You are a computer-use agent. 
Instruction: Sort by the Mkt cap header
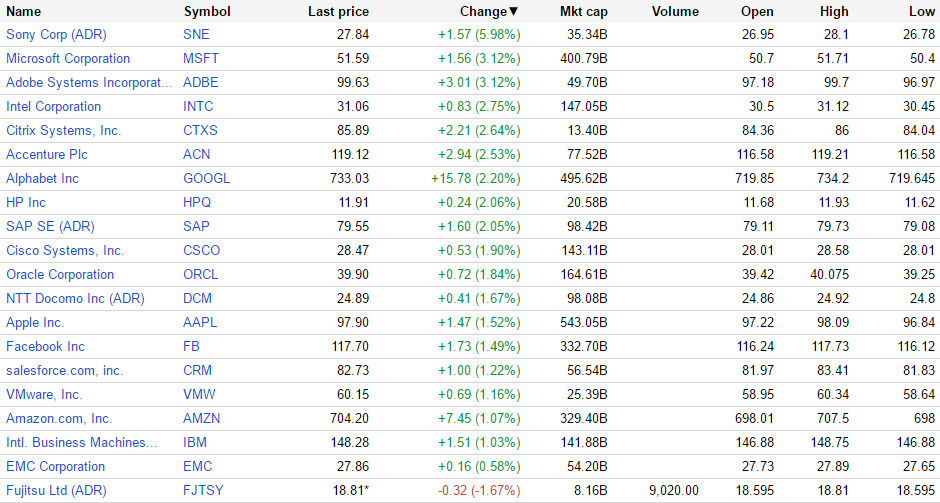click(x=583, y=12)
